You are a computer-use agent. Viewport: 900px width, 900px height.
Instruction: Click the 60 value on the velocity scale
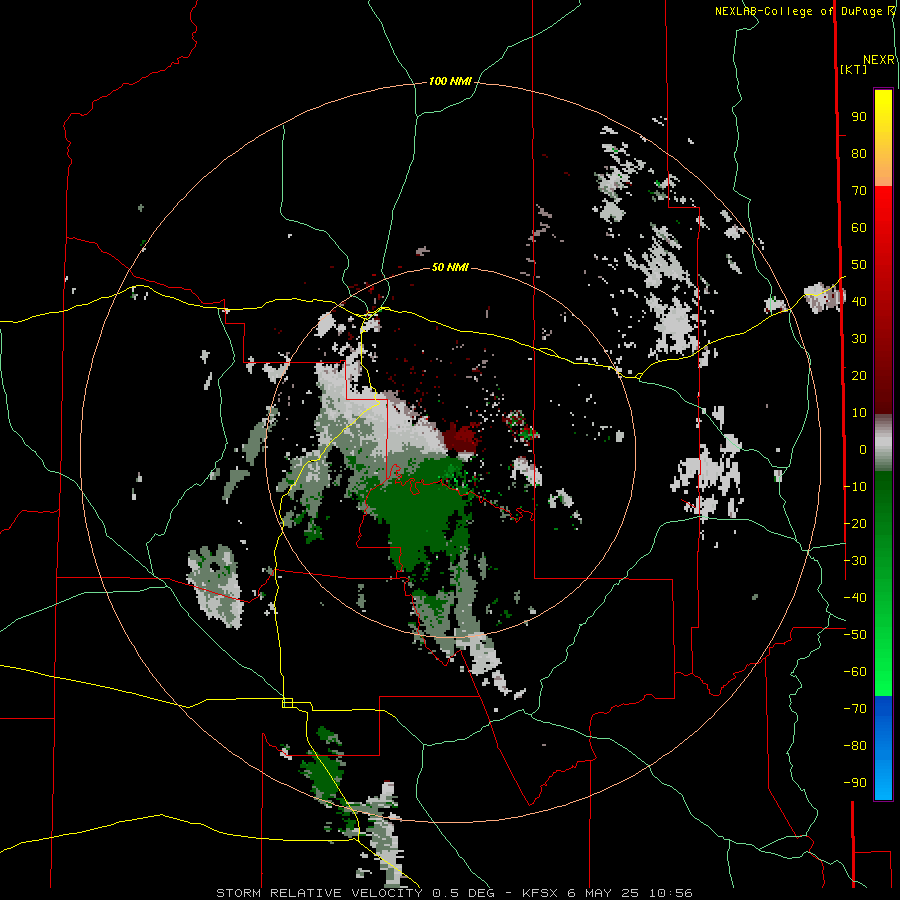(x=859, y=228)
